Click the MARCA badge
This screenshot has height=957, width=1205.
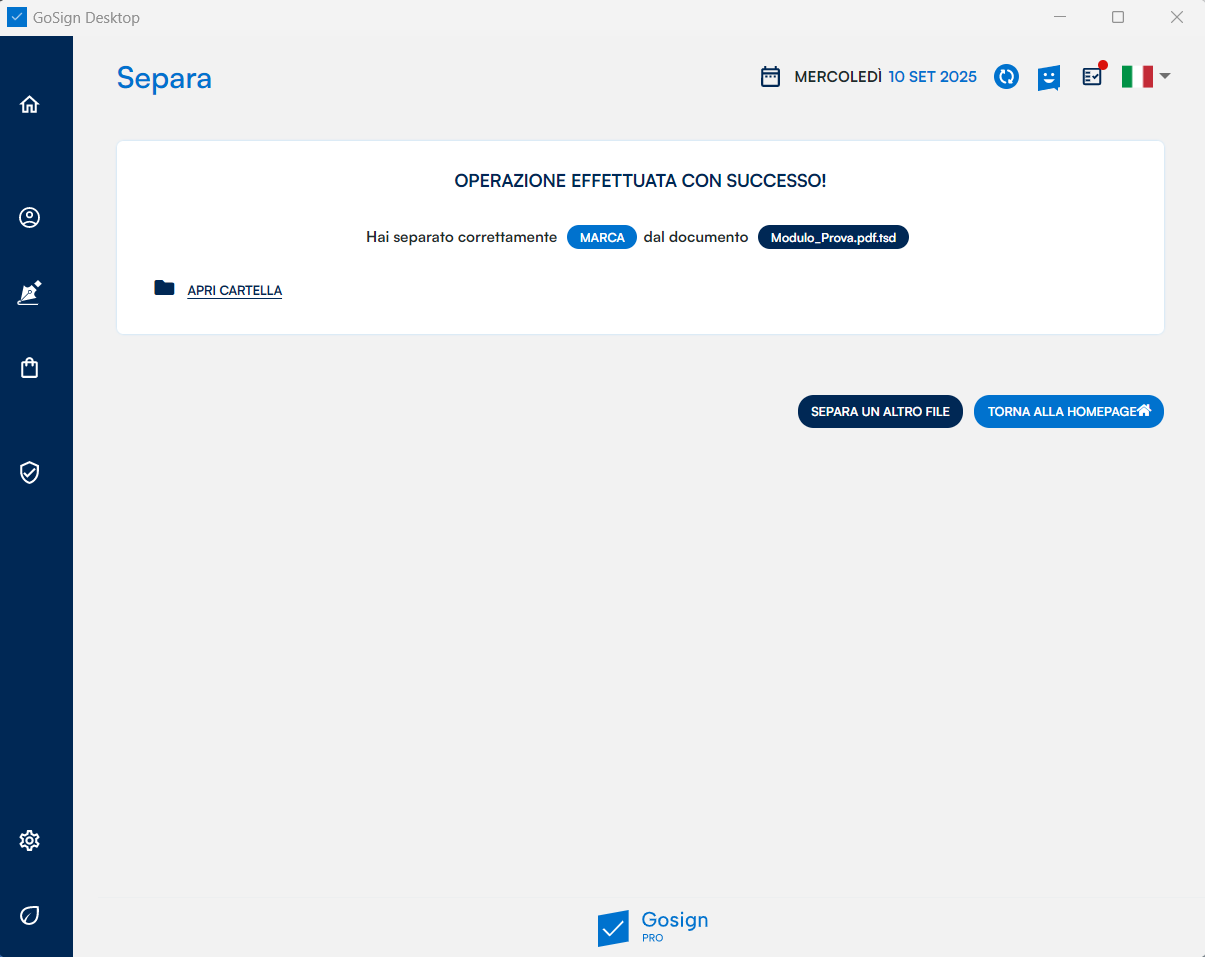pyautogui.click(x=602, y=238)
